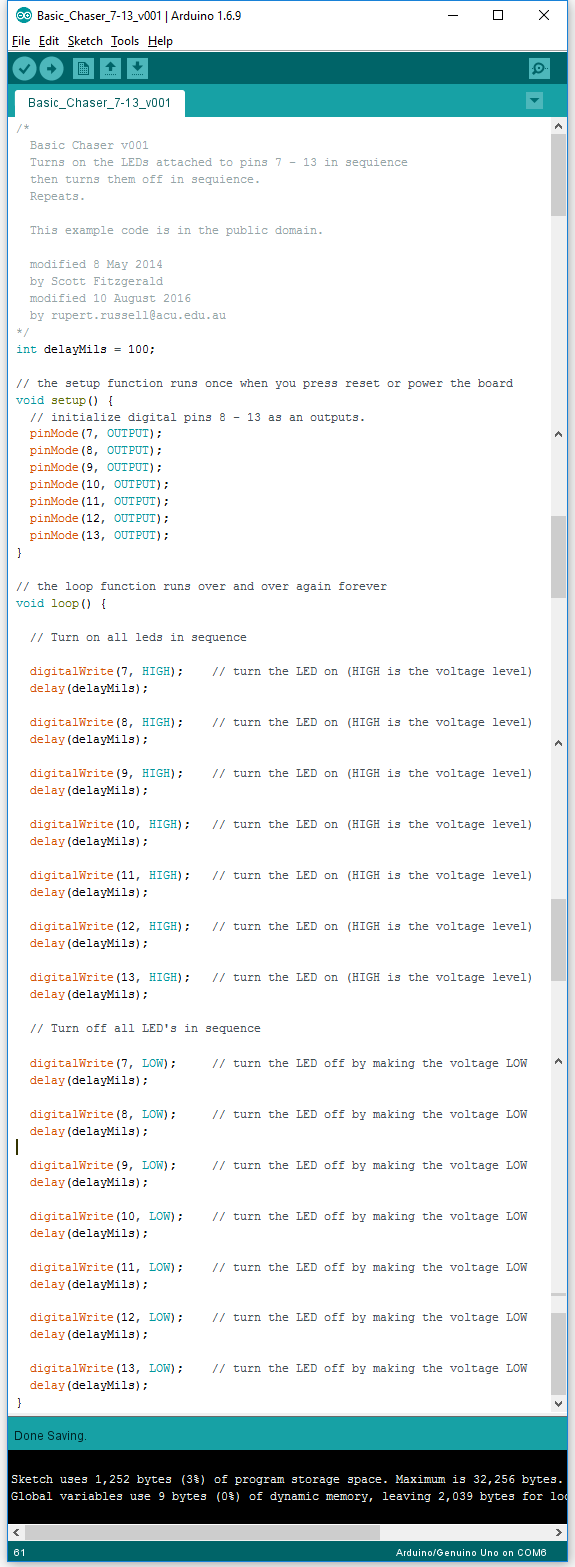Screen dimensions: 575x1567
Task: Open the Edit menu
Action: (49, 41)
